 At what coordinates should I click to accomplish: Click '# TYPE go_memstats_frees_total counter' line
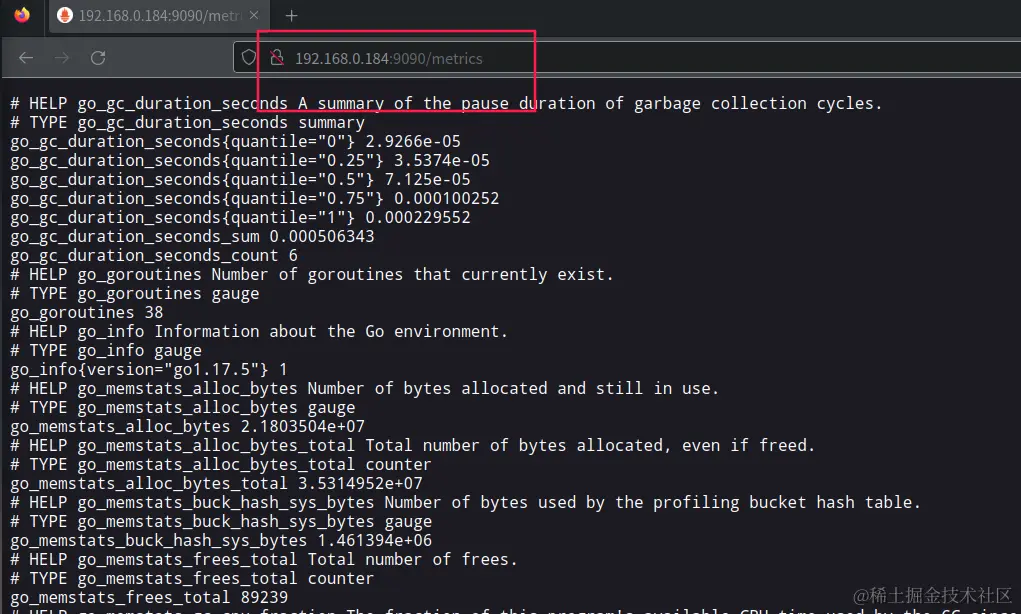[x=192, y=578]
